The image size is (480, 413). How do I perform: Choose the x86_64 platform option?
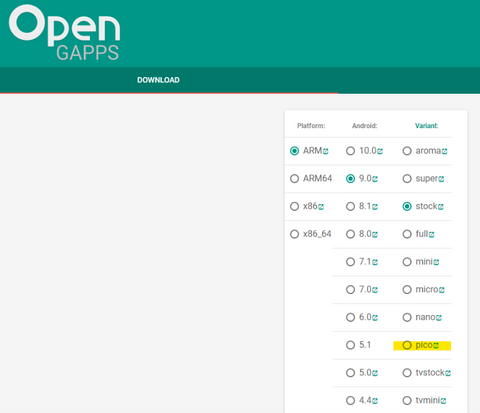tap(294, 234)
